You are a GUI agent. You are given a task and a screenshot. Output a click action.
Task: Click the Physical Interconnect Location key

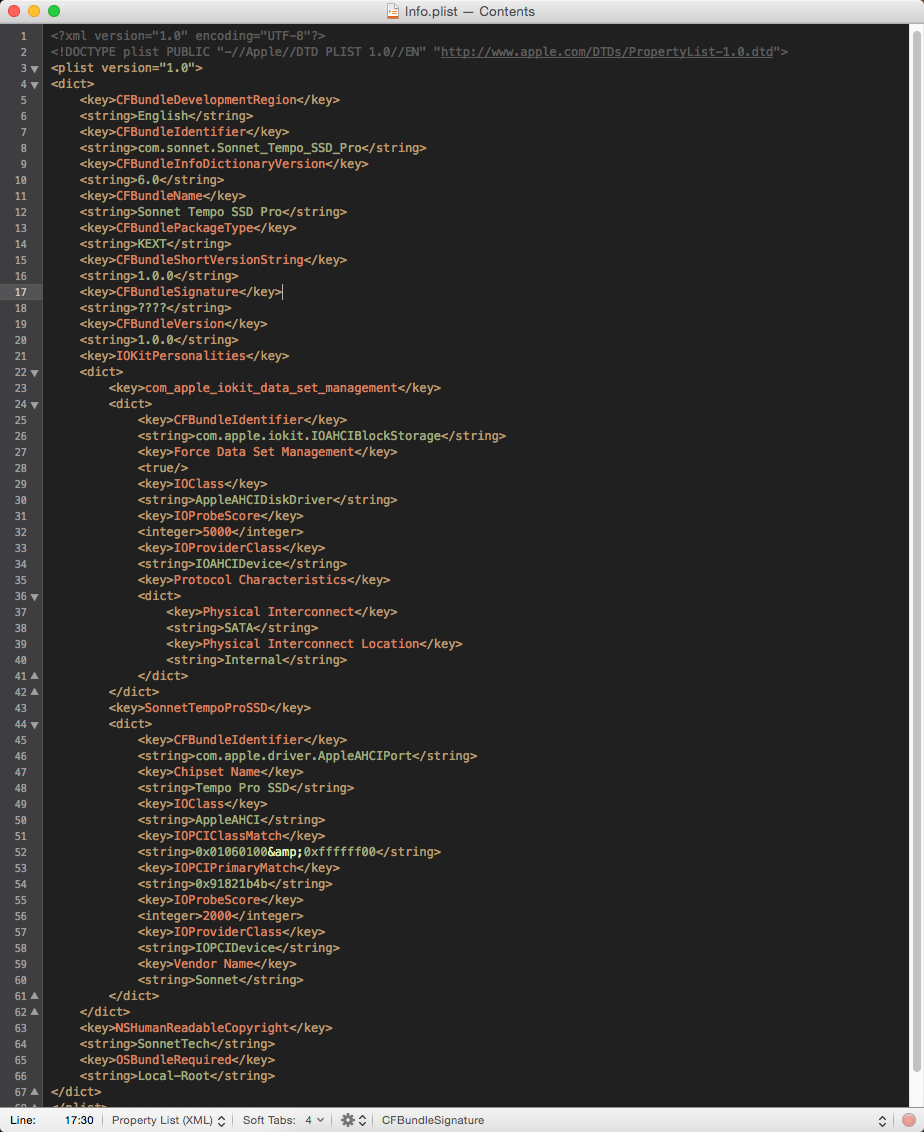pos(310,644)
